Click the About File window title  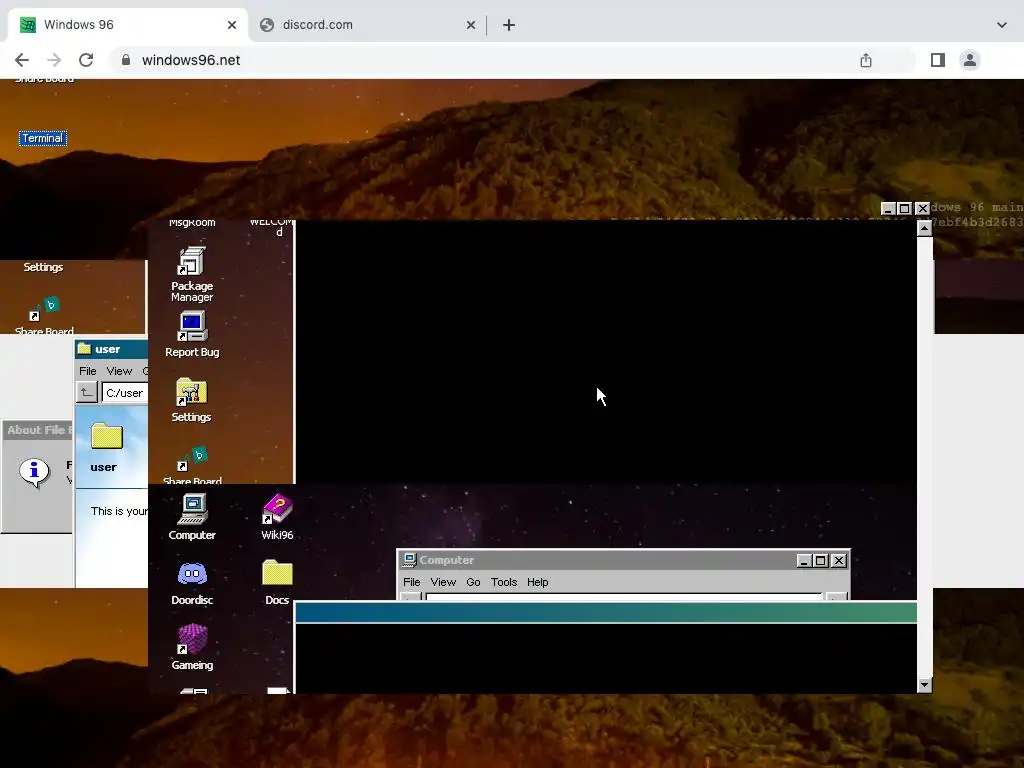coord(39,430)
